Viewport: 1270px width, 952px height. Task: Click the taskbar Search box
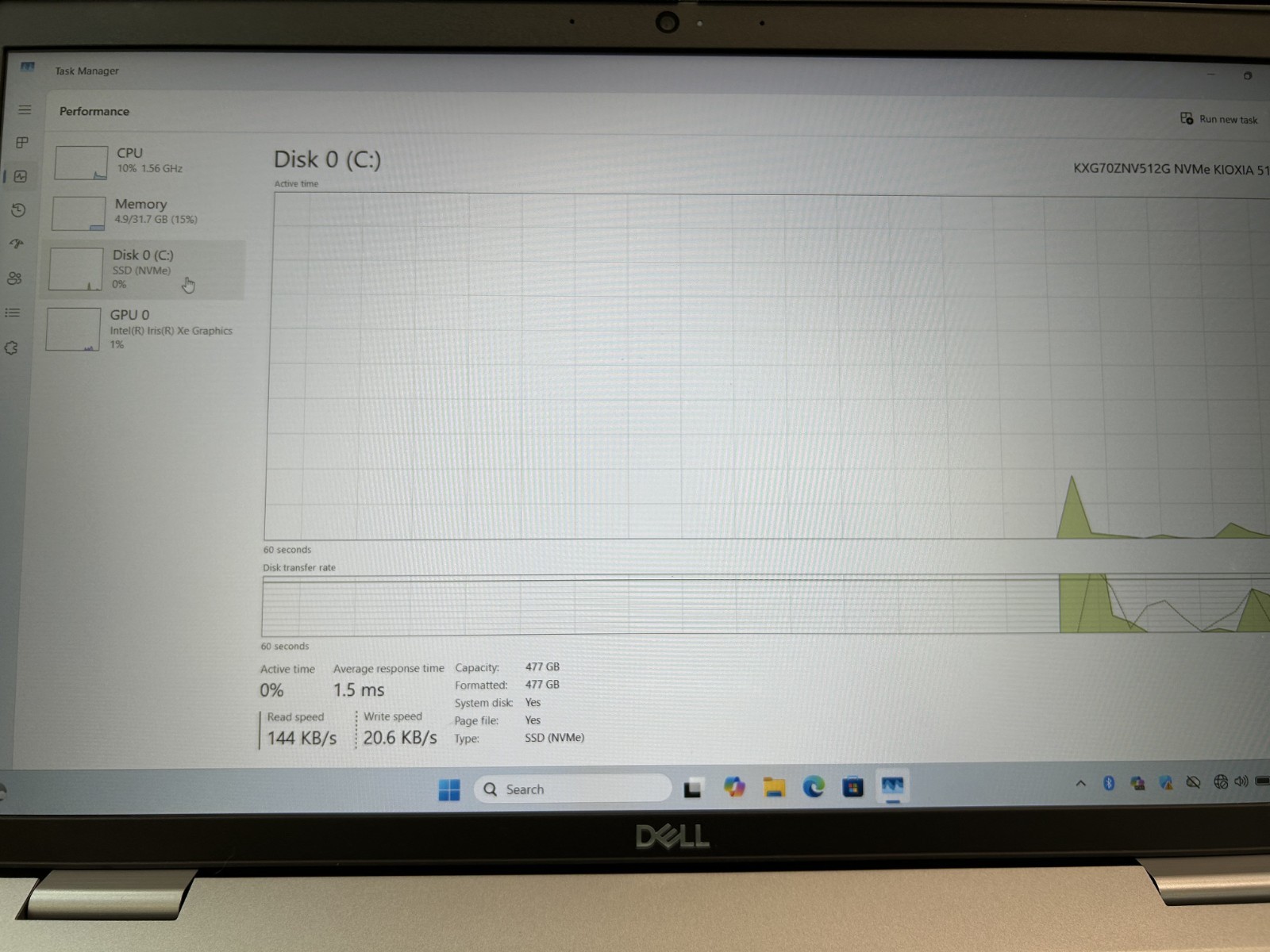click(x=572, y=789)
